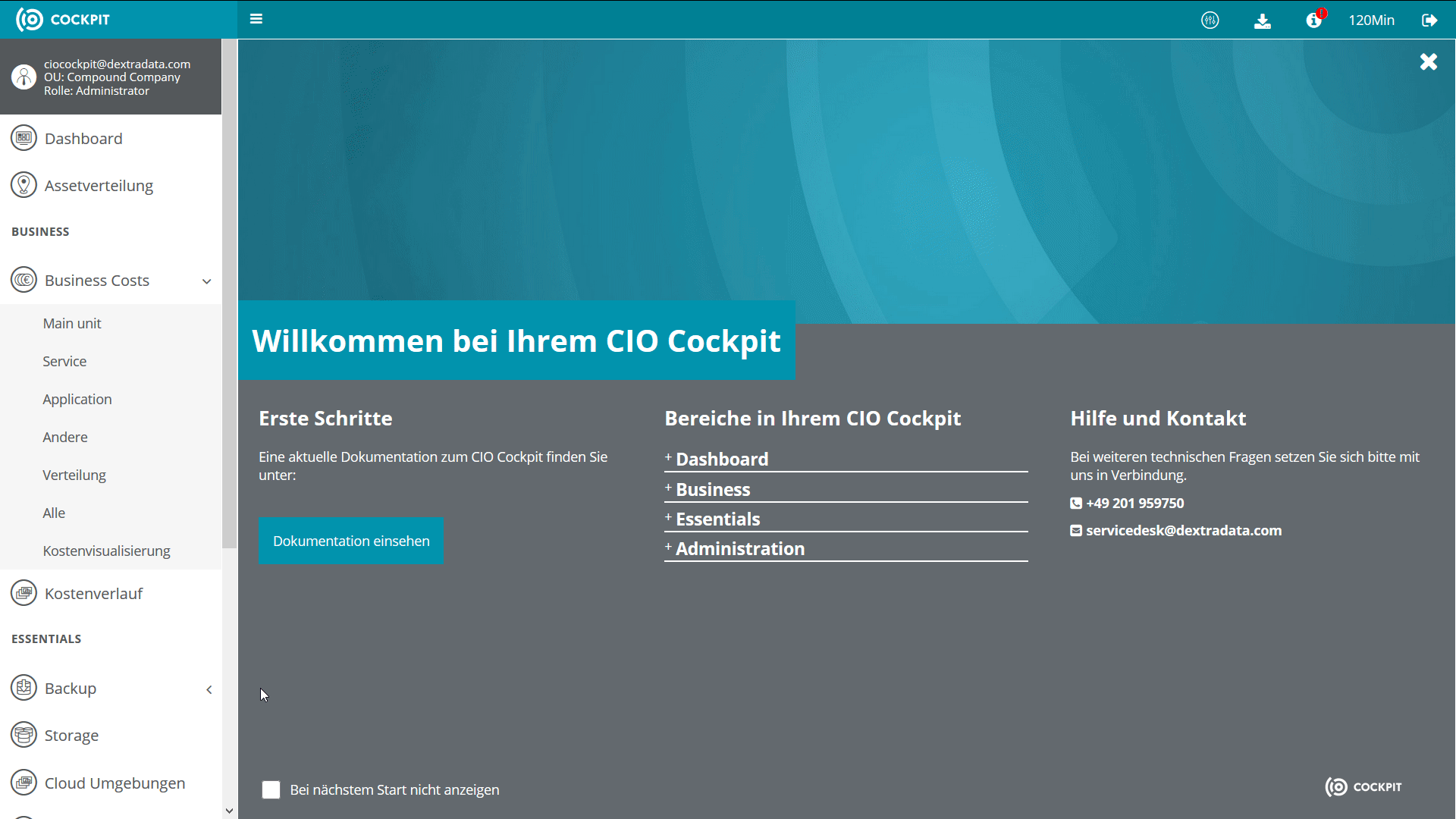Click the Kostenverlauf sidebar icon
The height and width of the screenshot is (819, 1456).
[x=24, y=593]
